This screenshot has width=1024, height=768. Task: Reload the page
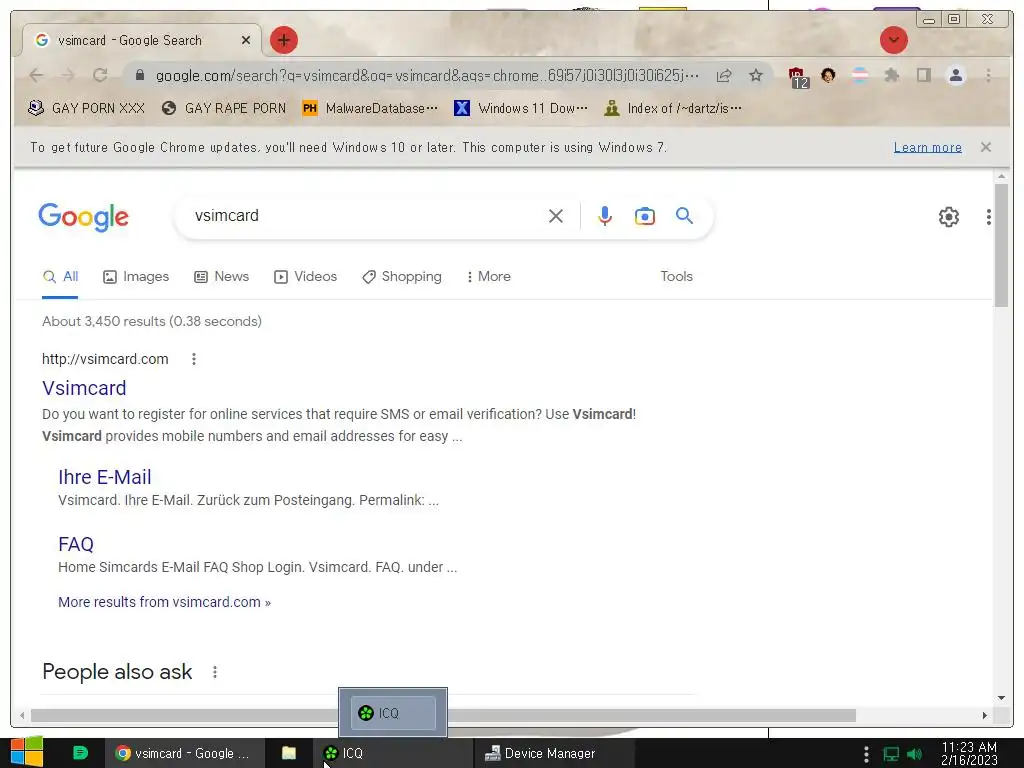99,75
